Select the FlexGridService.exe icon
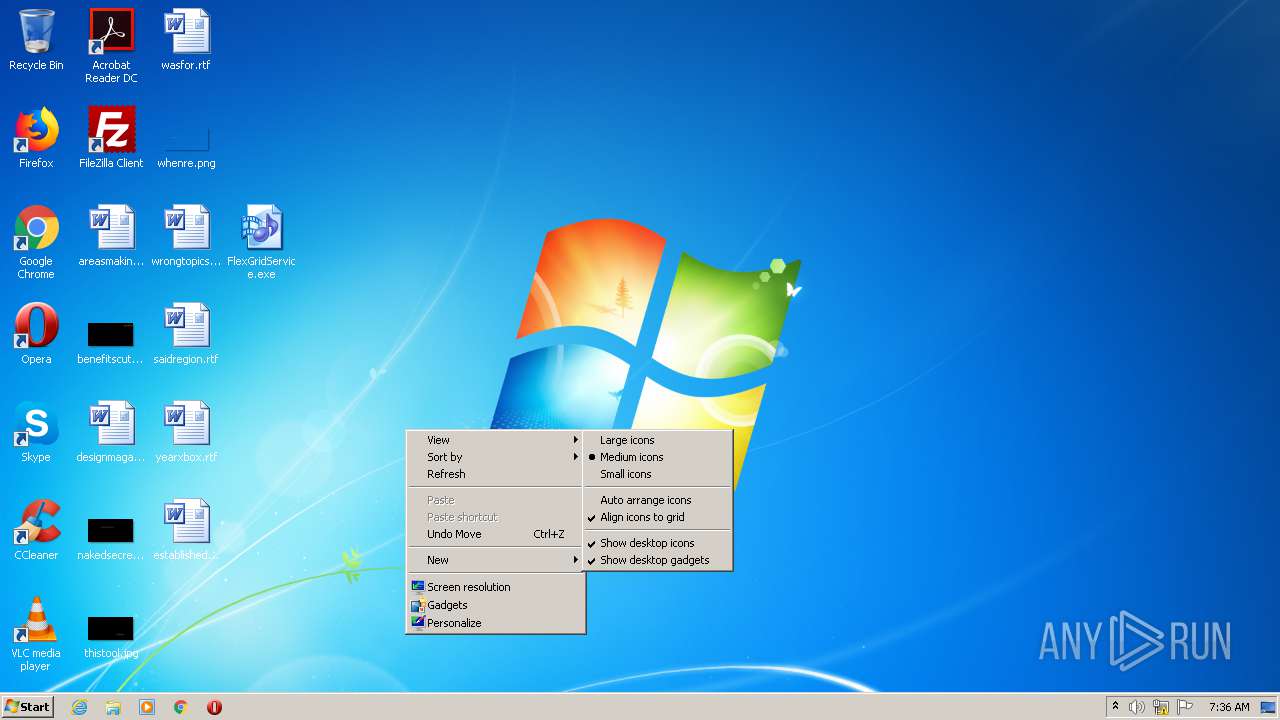The width and height of the screenshot is (1280, 720). pyautogui.click(x=261, y=242)
